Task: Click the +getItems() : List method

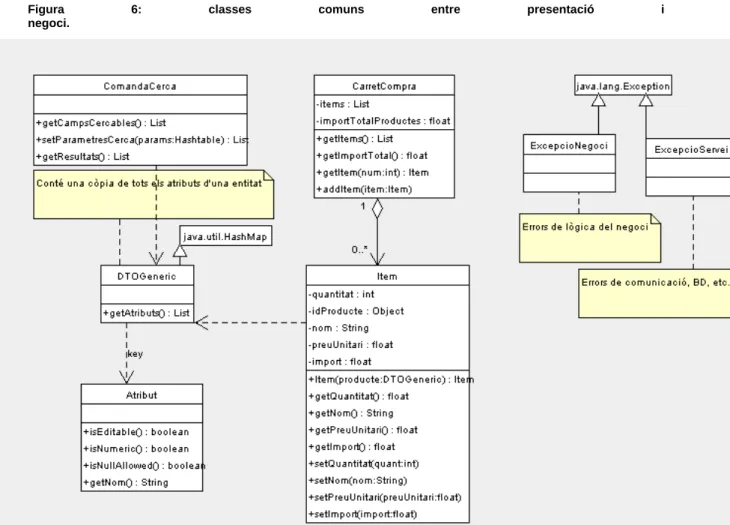Action: coord(355,139)
